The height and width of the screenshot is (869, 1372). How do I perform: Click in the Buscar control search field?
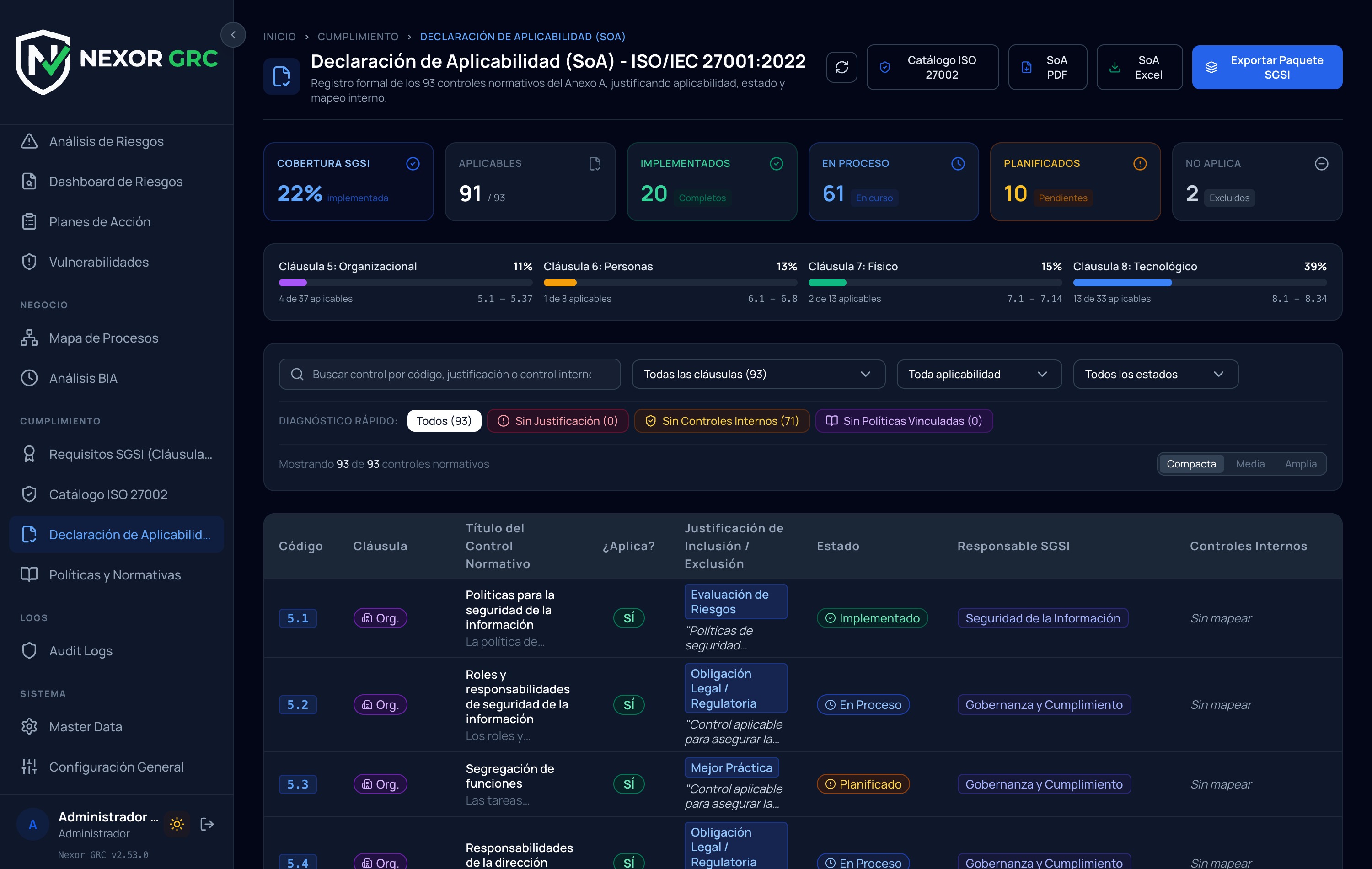(450, 375)
